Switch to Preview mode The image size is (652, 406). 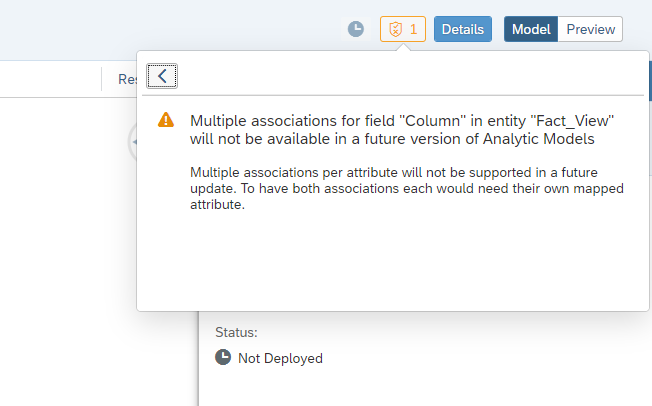coord(590,29)
